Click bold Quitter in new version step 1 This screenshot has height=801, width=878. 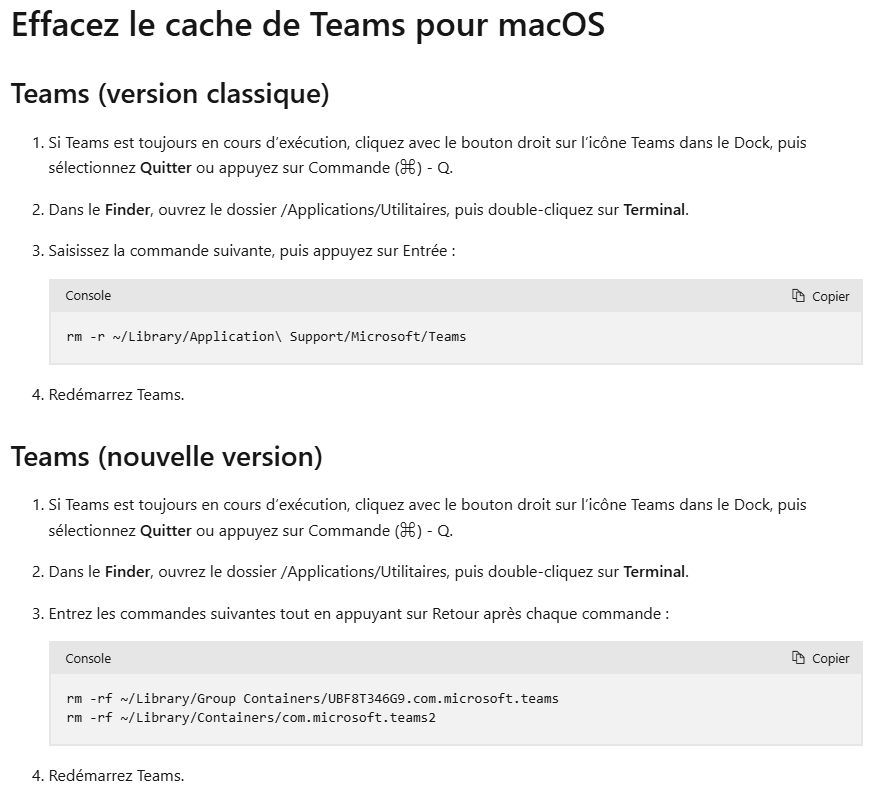[x=166, y=530]
